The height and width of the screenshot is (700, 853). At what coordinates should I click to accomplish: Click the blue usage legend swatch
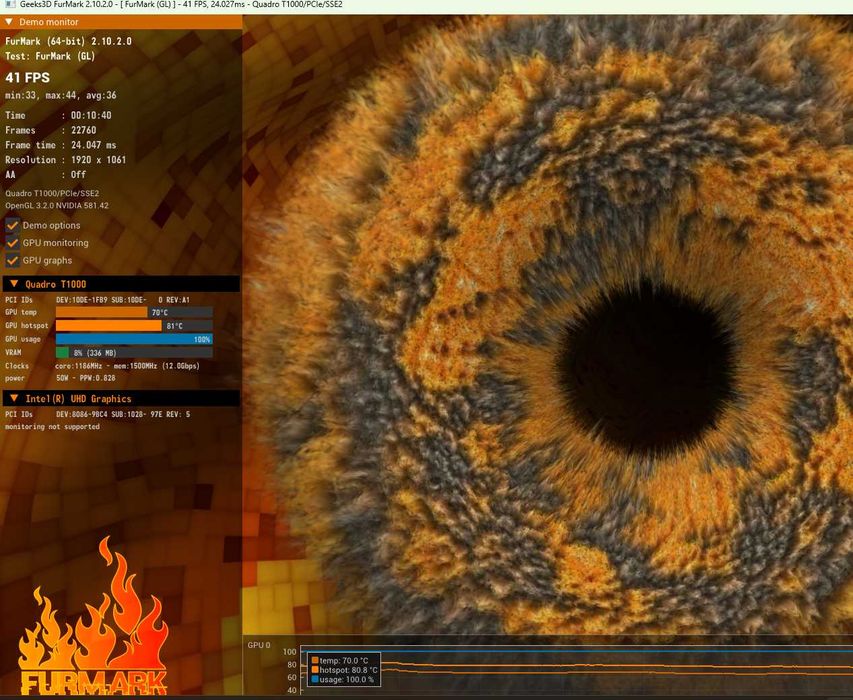315,679
